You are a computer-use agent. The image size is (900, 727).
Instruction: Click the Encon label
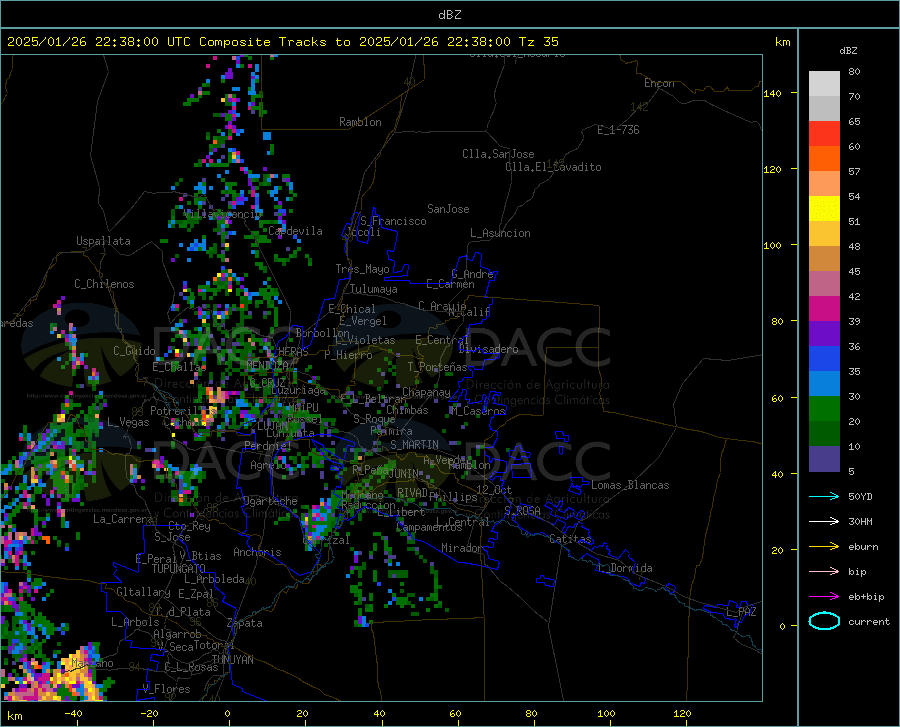click(659, 83)
